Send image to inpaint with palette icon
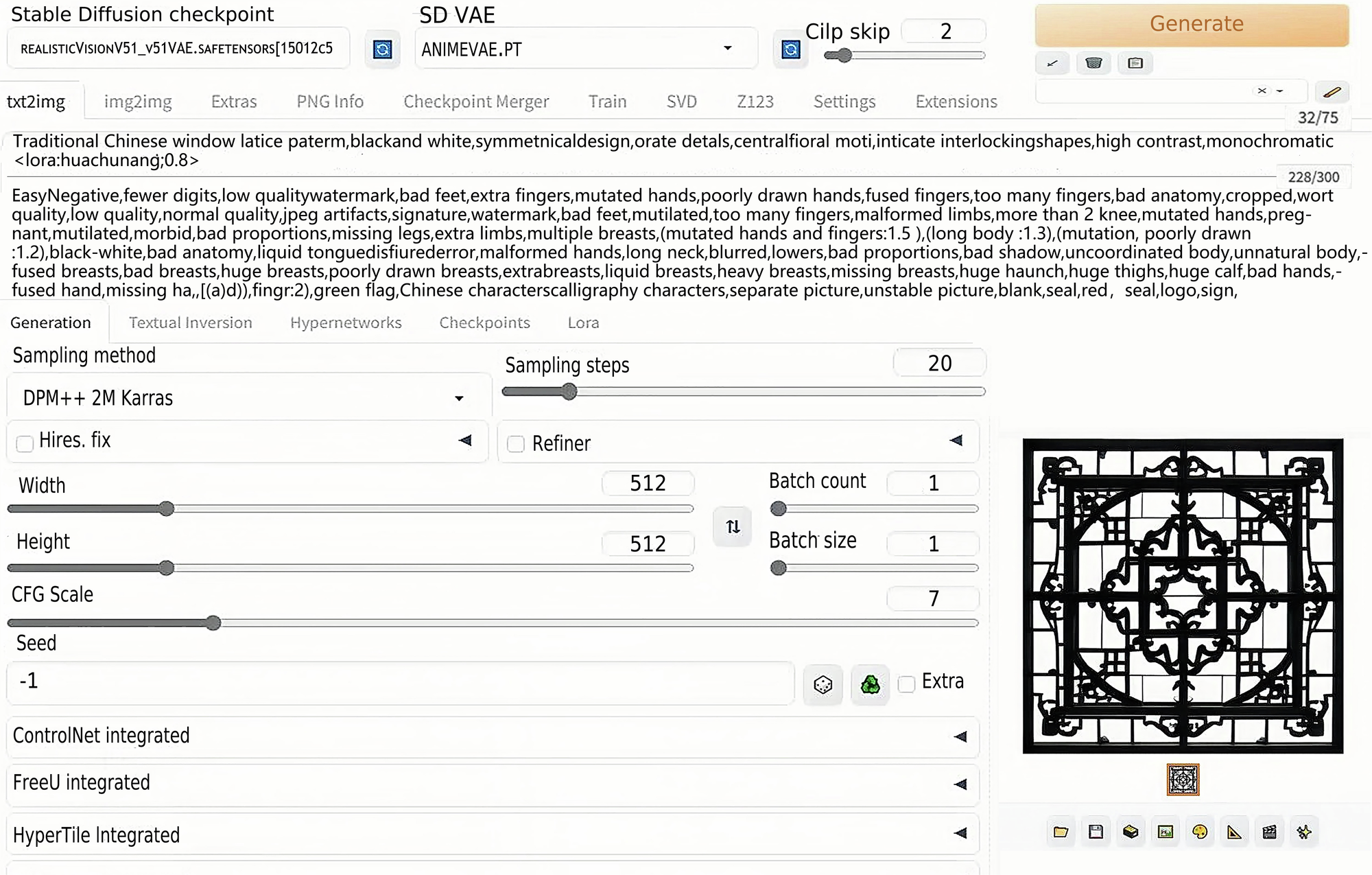The image size is (1372, 875). (1199, 832)
